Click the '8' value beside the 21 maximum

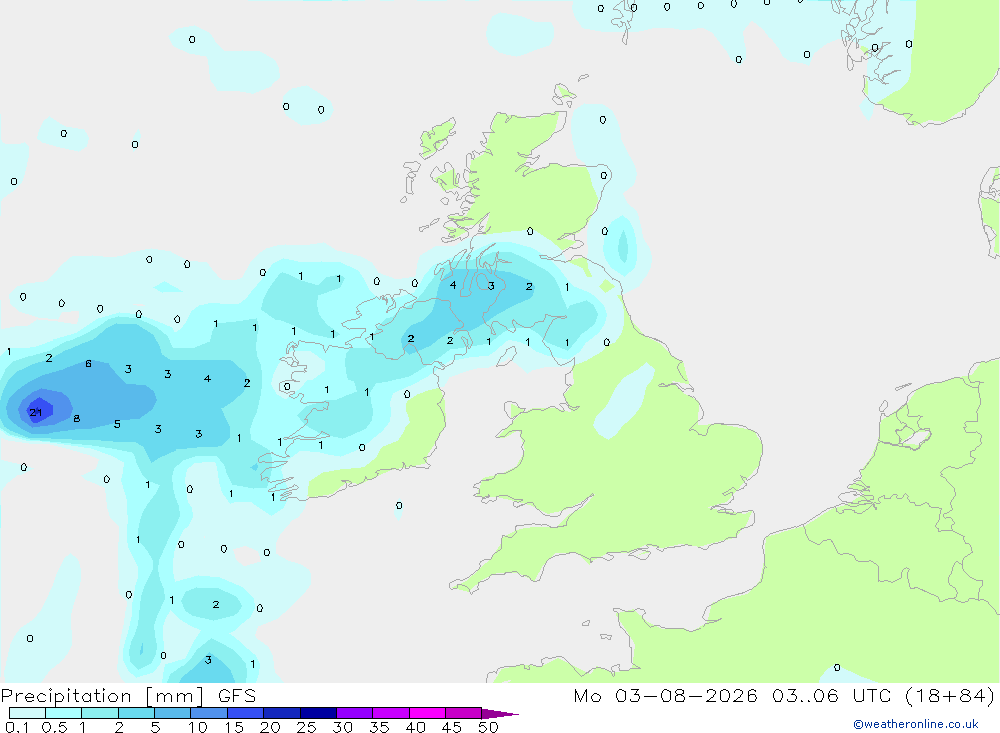[77, 418]
